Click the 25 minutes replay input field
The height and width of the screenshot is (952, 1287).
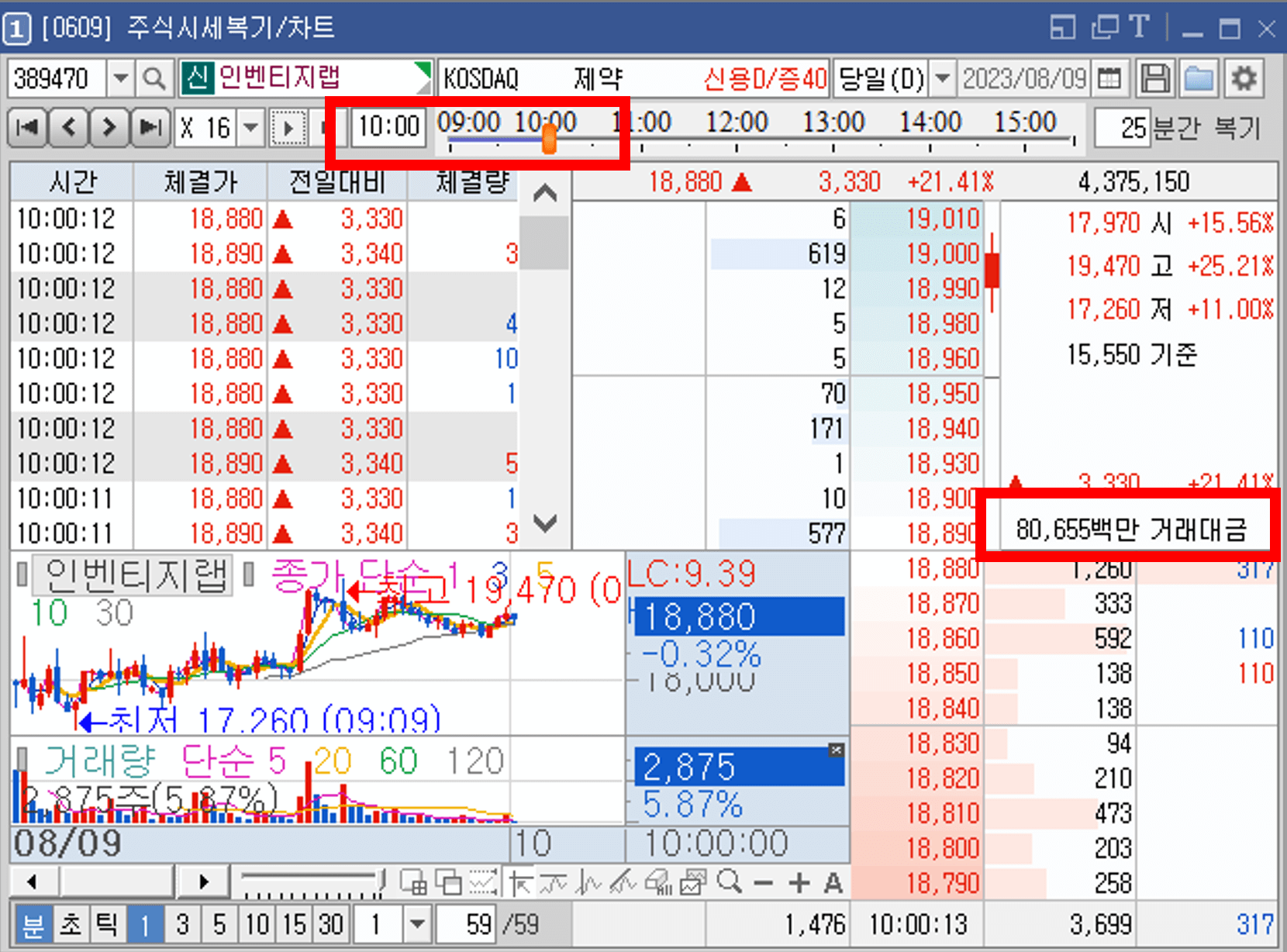pyautogui.click(x=1121, y=127)
